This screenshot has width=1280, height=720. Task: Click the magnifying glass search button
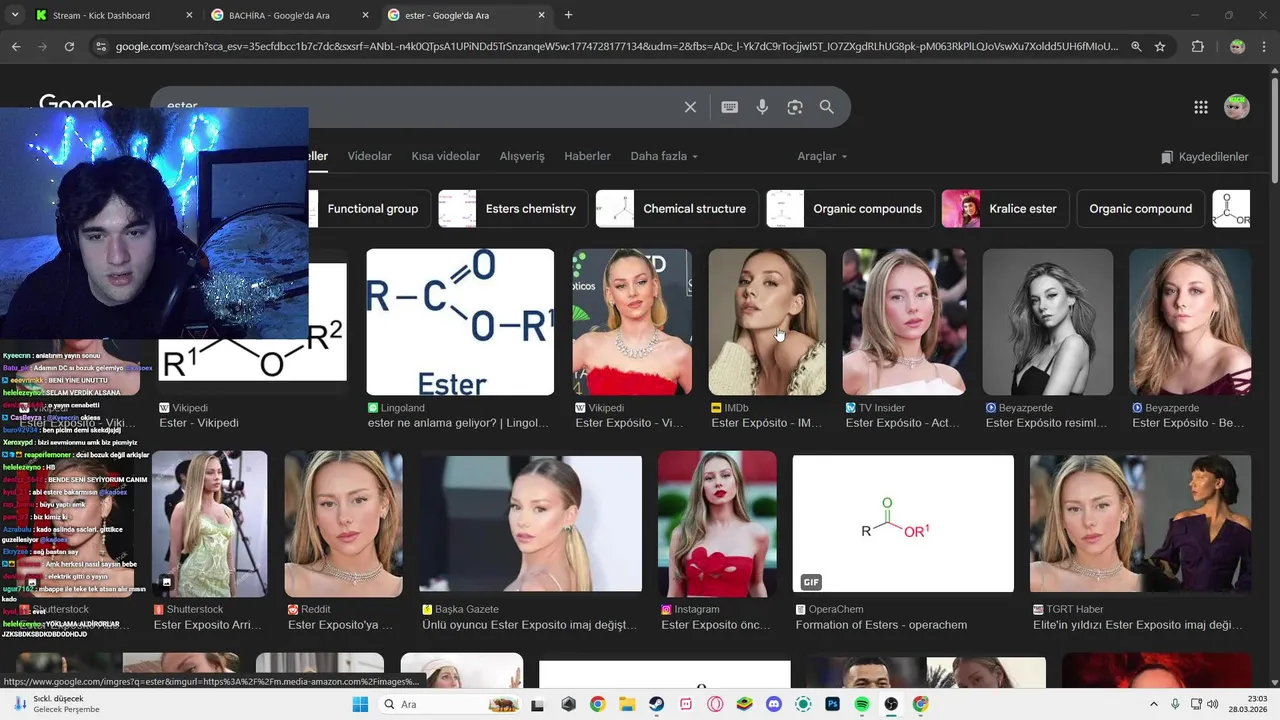(x=827, y=107)
